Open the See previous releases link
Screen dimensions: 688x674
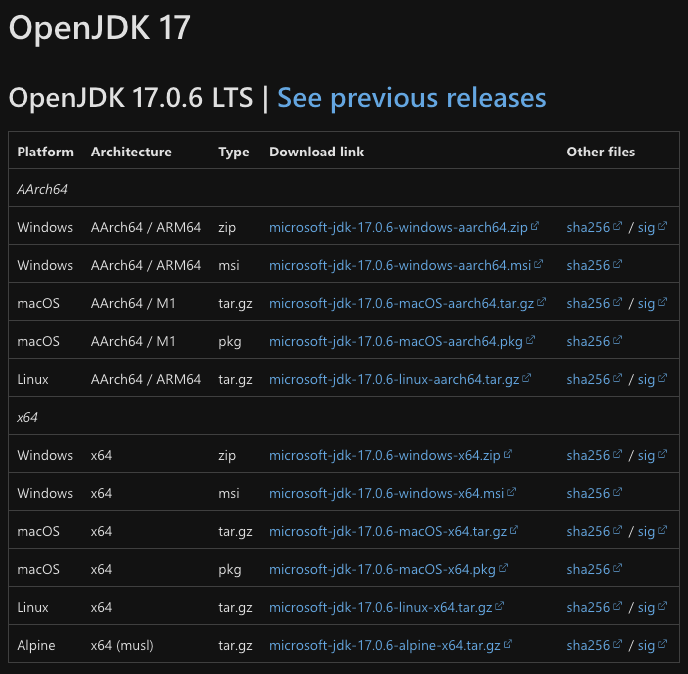click(x=412, y=97)
